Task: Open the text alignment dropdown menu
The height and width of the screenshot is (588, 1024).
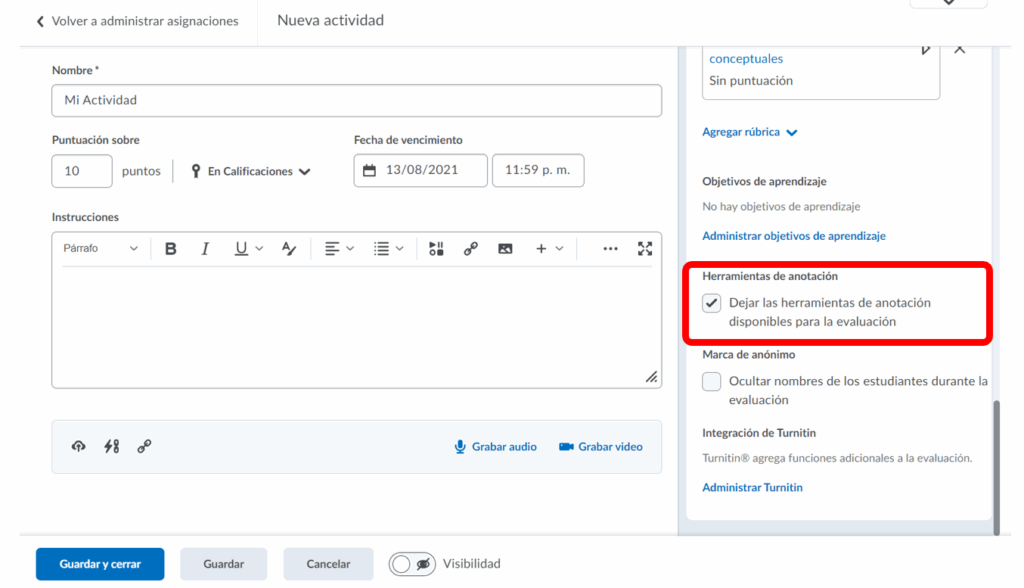Action: pos(340,249)
